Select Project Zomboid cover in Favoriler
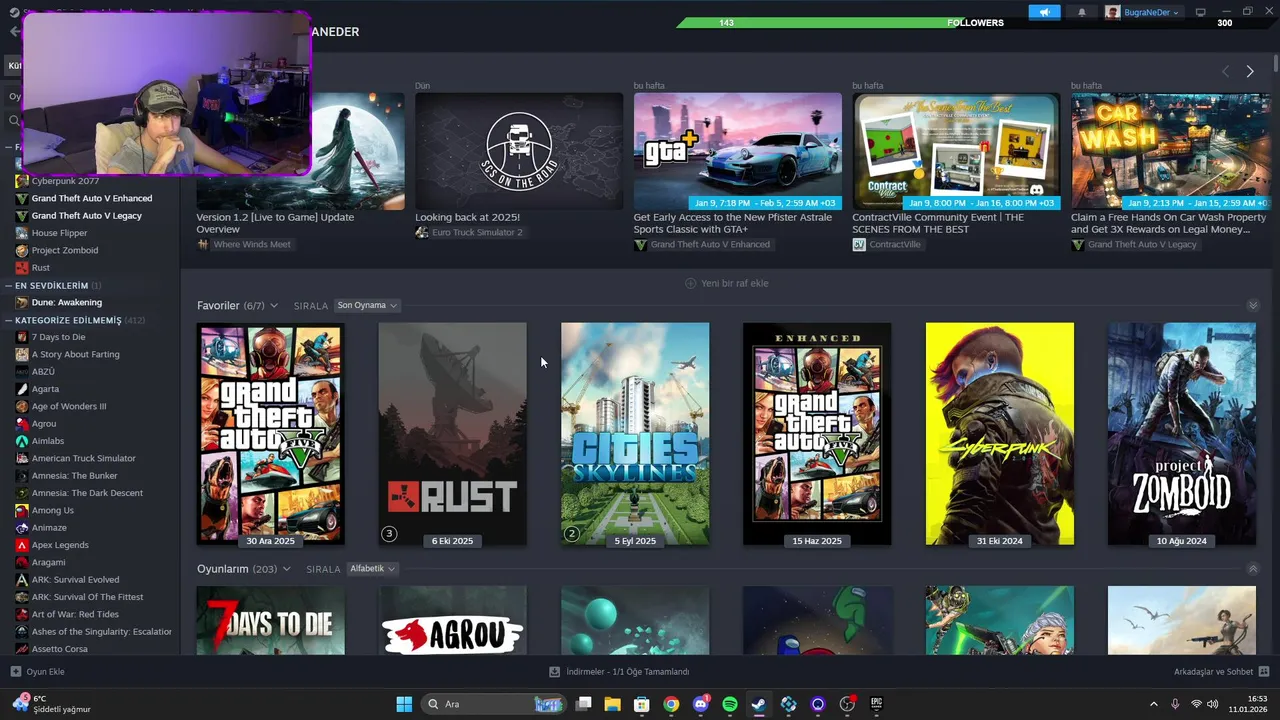1280x720 pixels. coord(1182,434)
